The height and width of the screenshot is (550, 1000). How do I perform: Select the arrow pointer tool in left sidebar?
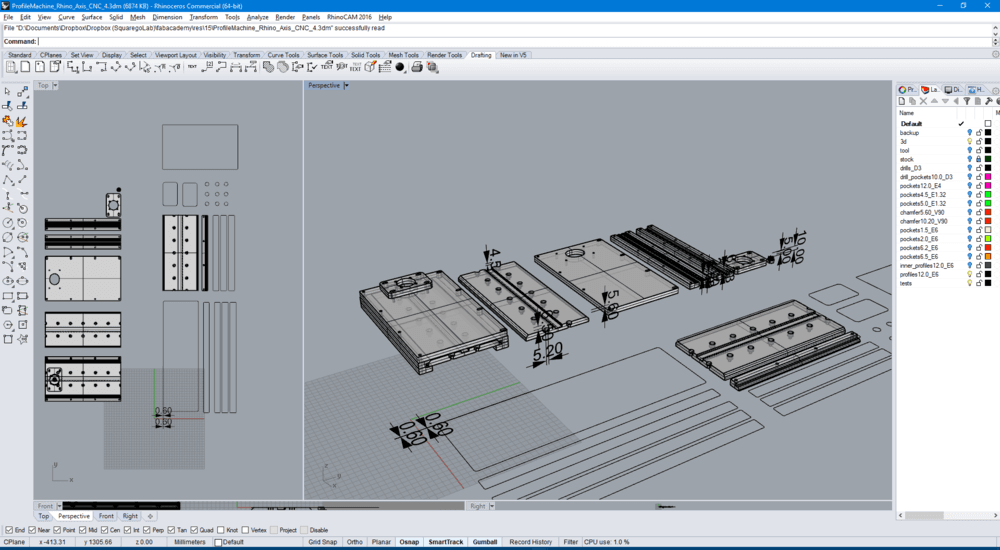pos(8,92)
